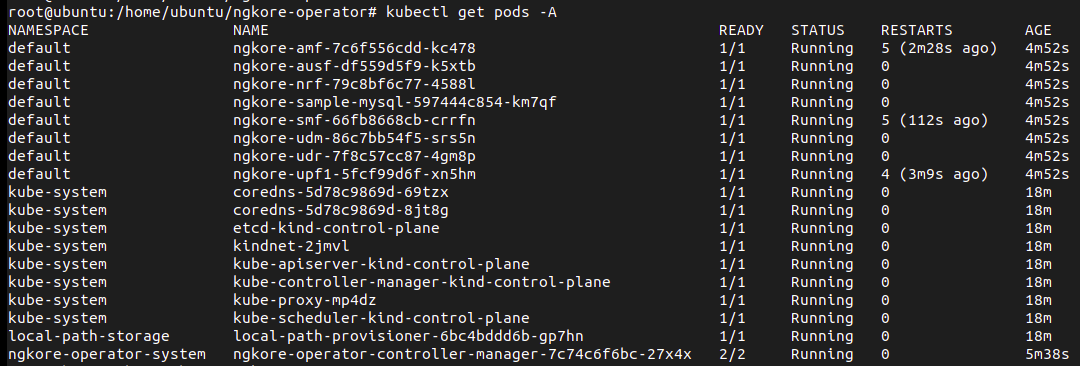This screenshot has width=1080, height=366.
Task: Click the ngkore-upf1-5fcf99d6f-xn5hm pod name
Action: pyautogui.click(x=354, y=174)
